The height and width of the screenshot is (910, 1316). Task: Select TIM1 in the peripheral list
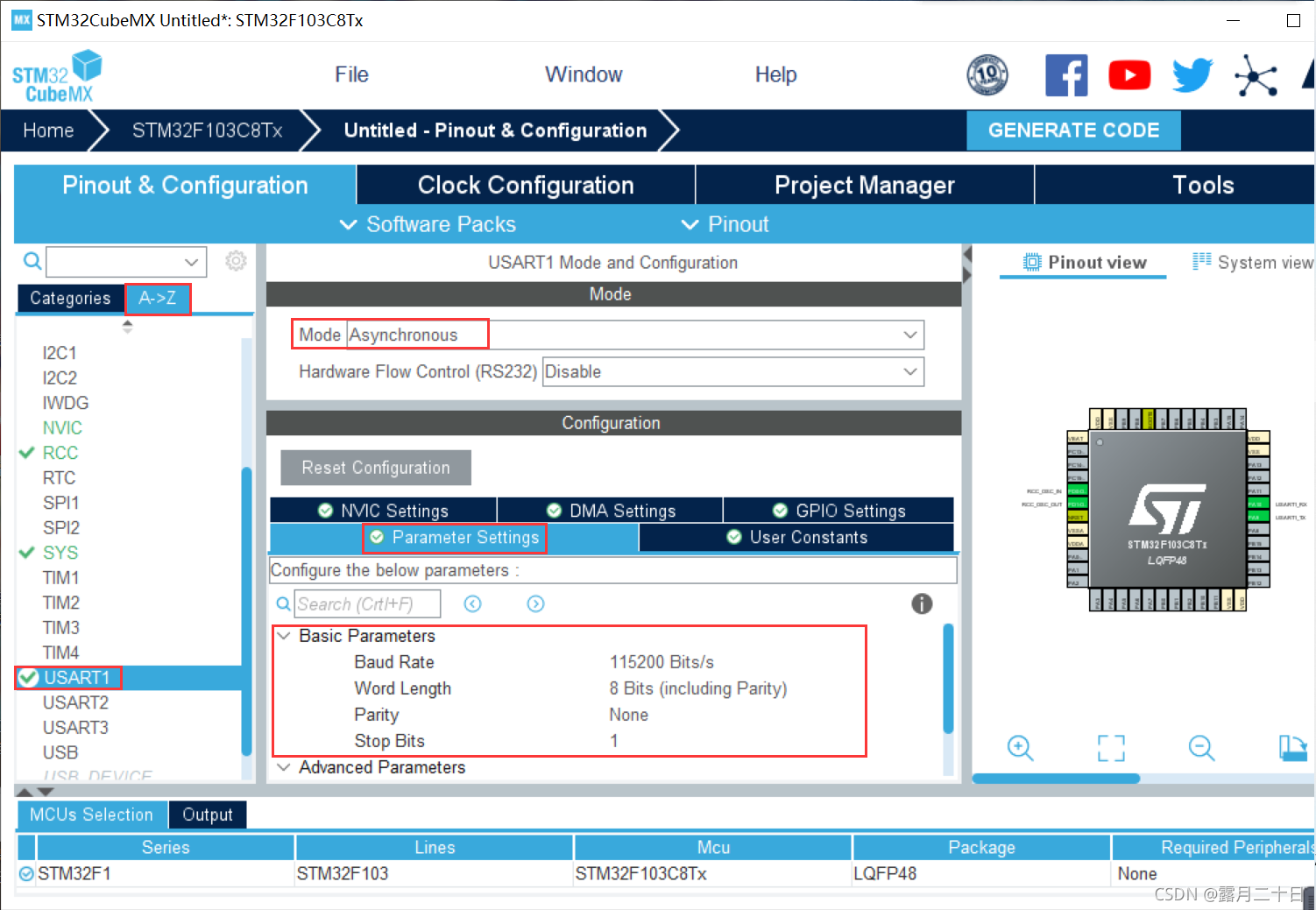click(x=60, y=578)
